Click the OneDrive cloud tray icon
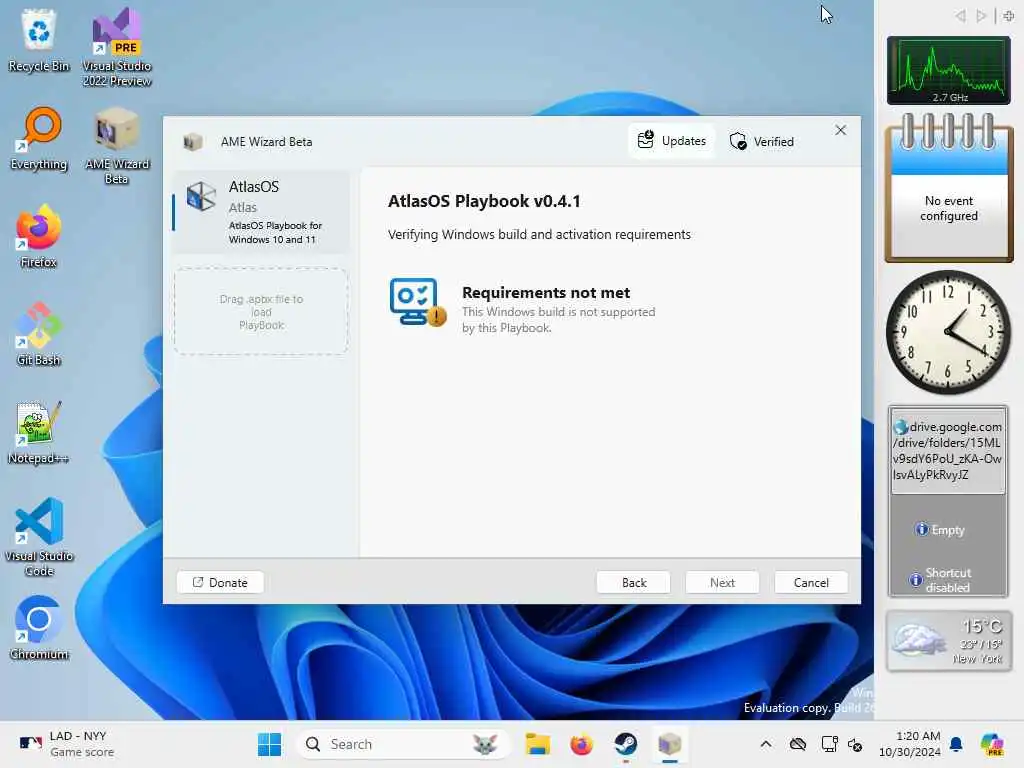 797,744
